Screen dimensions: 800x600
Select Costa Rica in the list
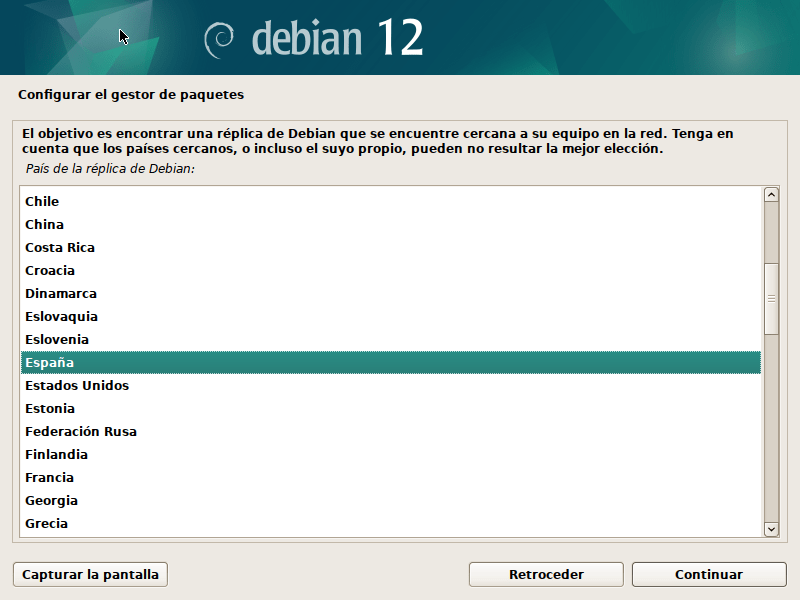click(x=391, y=247)
